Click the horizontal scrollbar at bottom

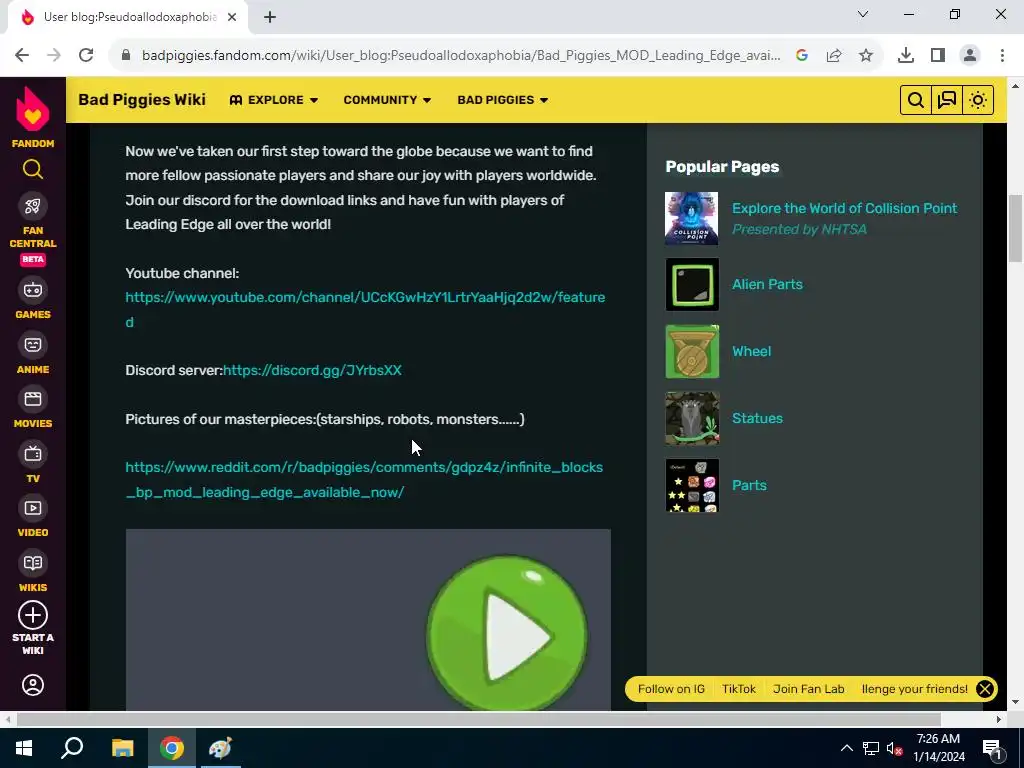(479, 719)
